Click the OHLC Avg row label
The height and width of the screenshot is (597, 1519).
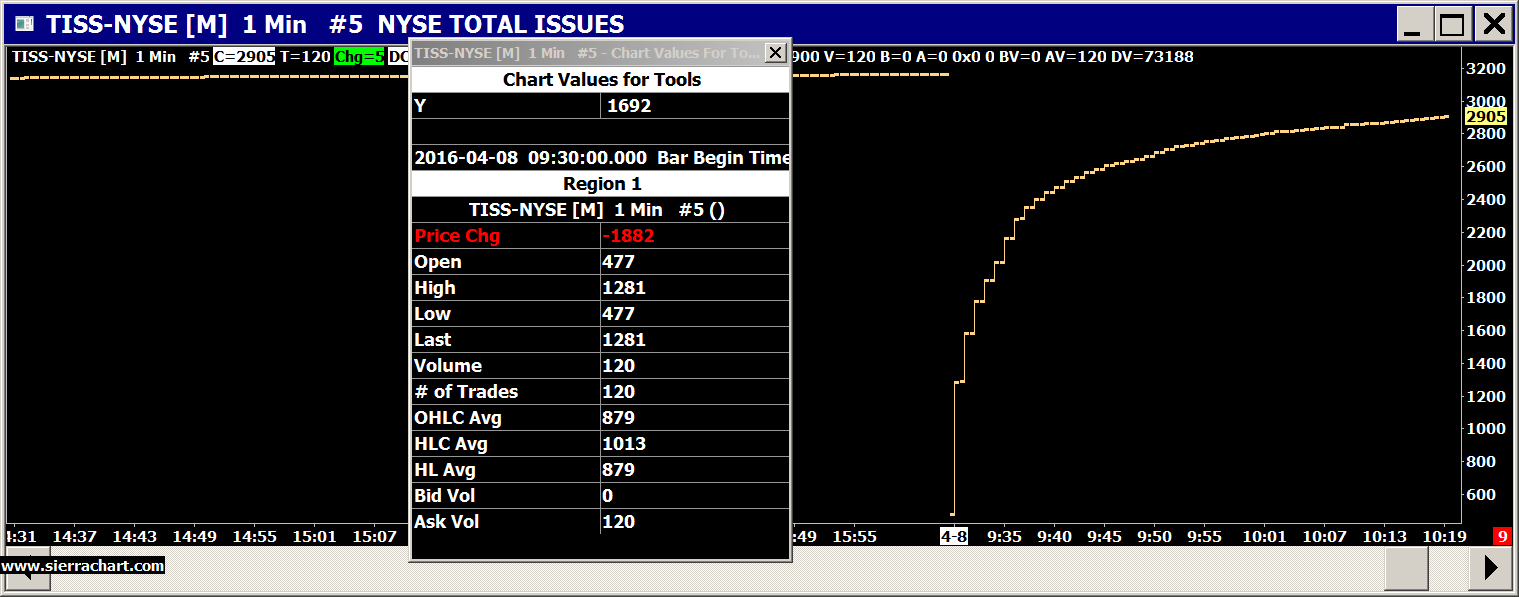[458, 418]
